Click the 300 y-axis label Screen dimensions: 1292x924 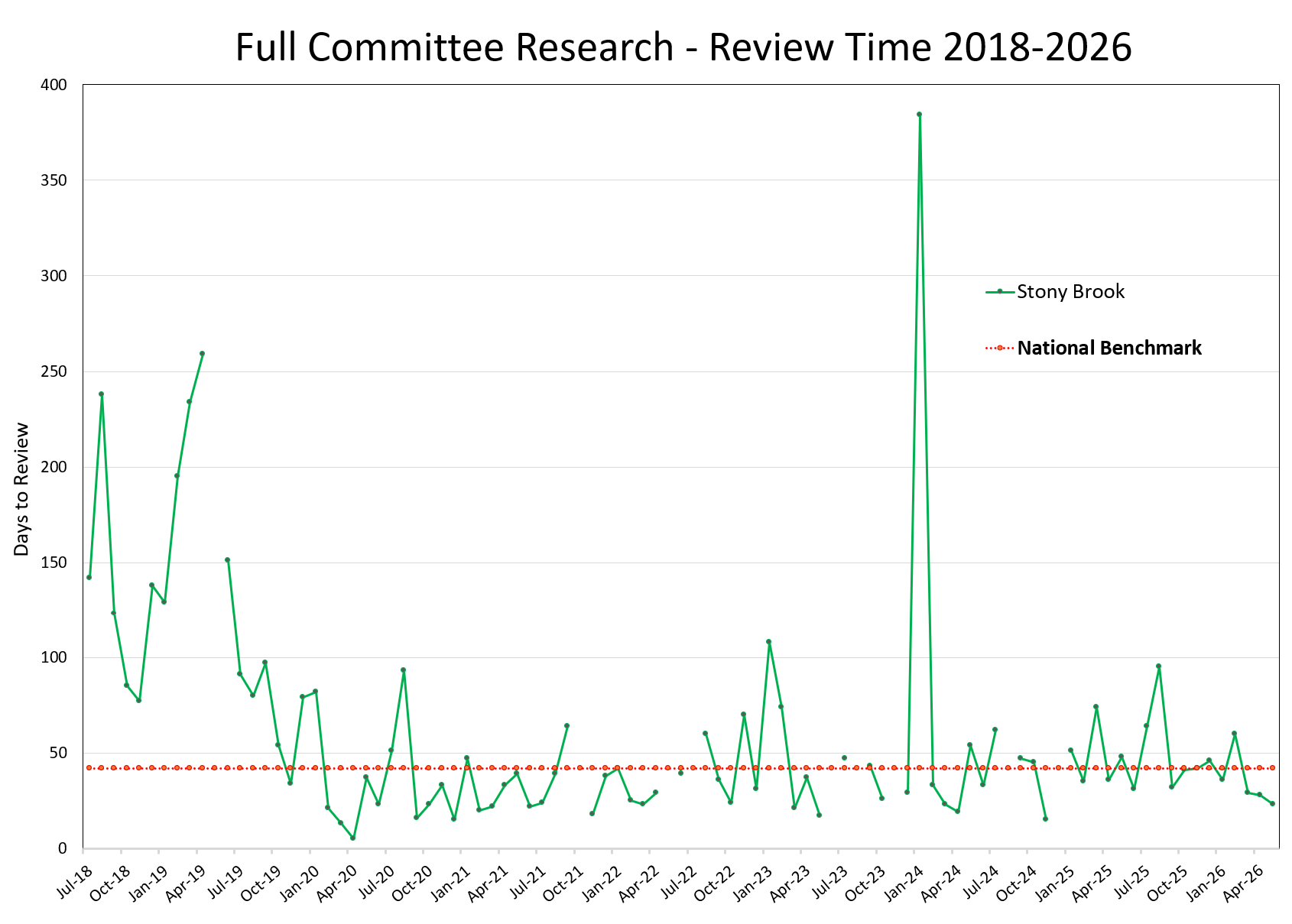click(x=54, y=276)
